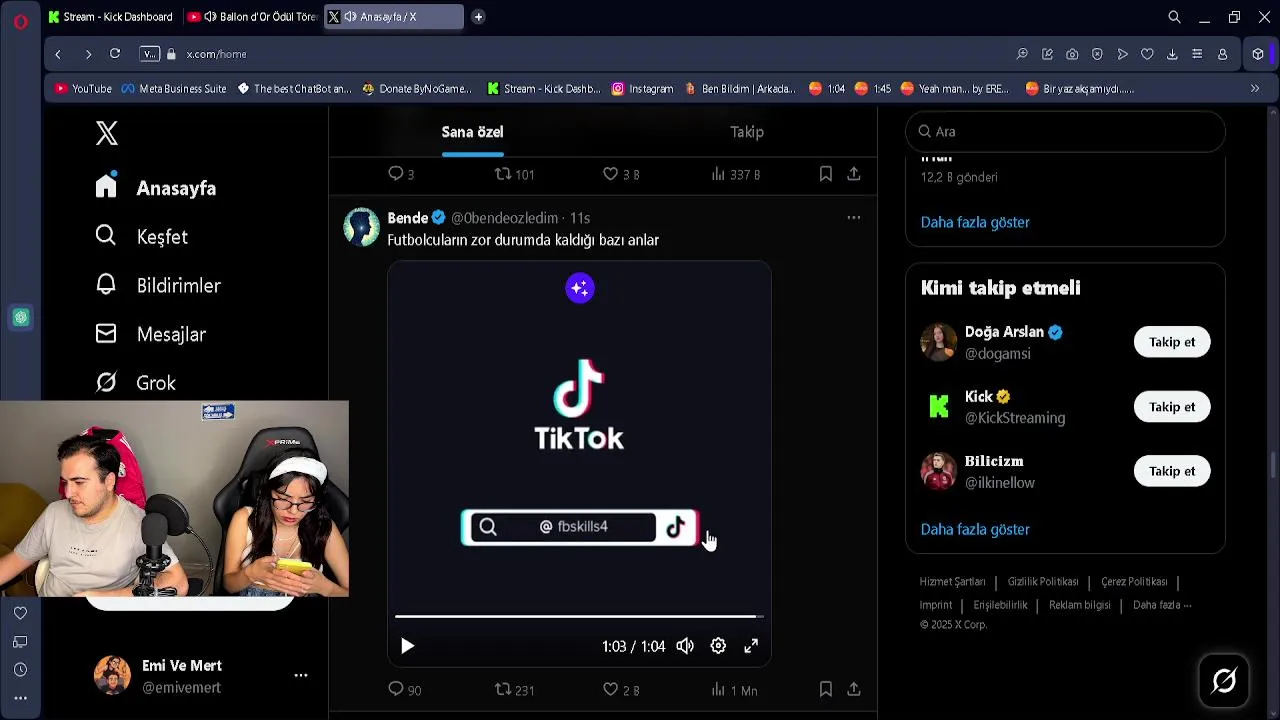Open Doğa Arslan's profile
Viewport: 1280px width, 720px height.
(1004, 332)
